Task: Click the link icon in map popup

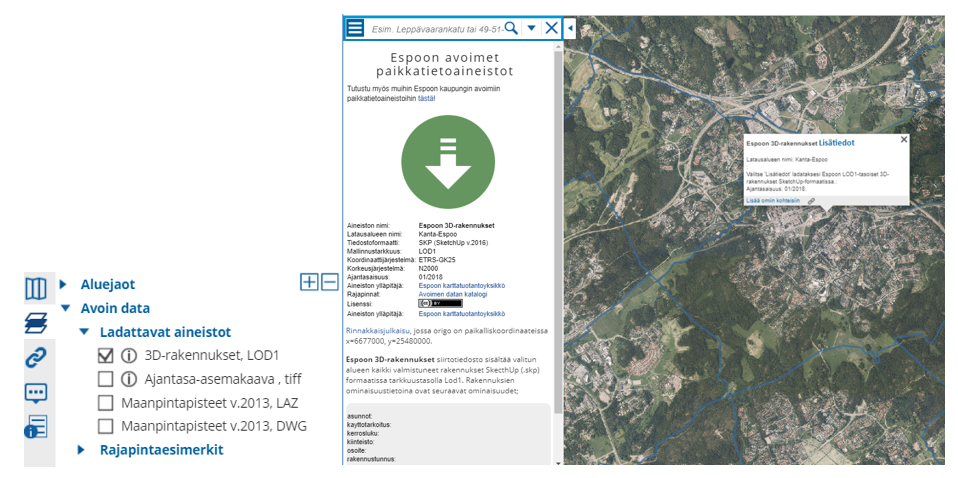Action: click(811, 200)
